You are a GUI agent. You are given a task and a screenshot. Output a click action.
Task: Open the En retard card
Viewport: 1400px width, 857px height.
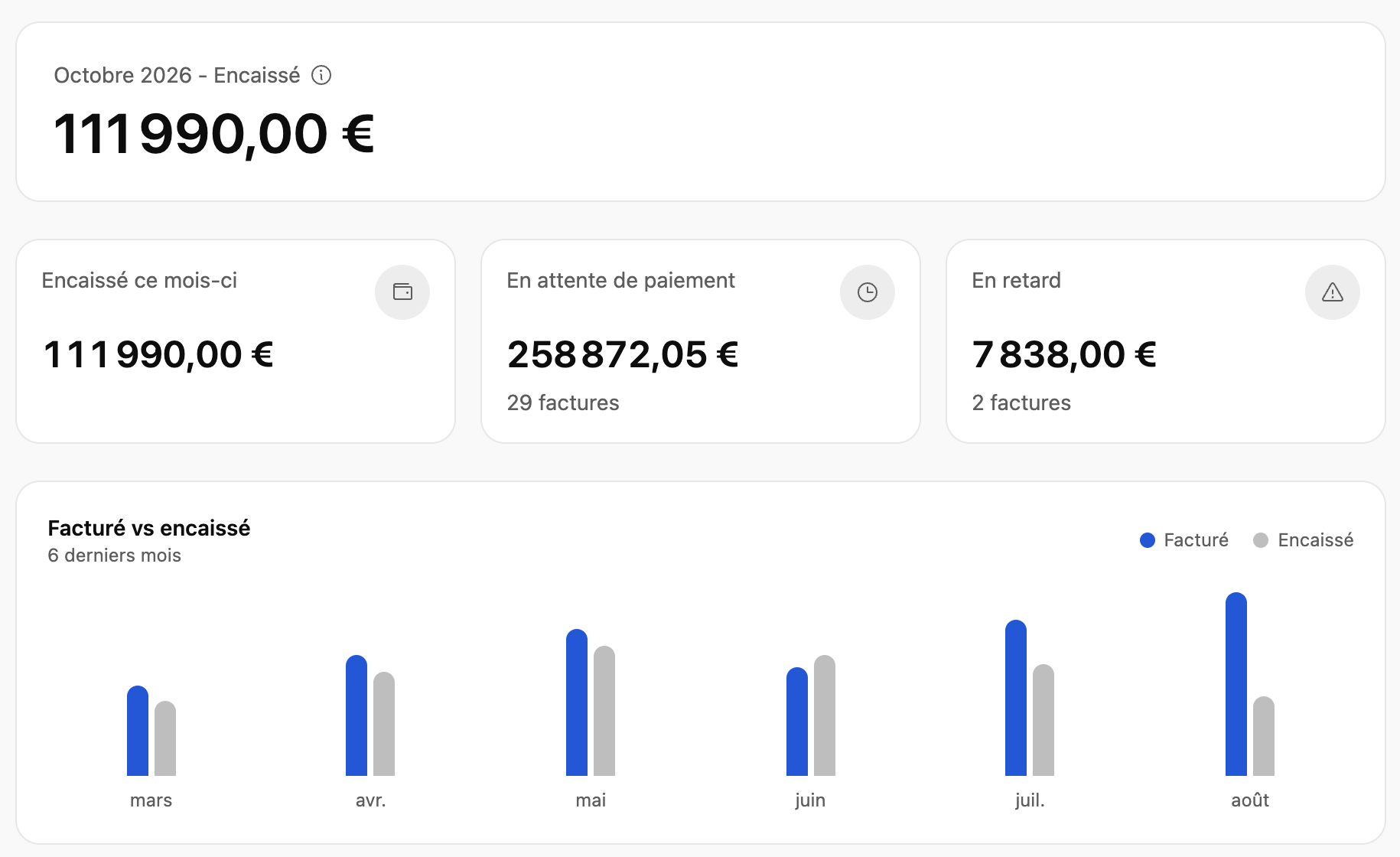(1166, 341)
